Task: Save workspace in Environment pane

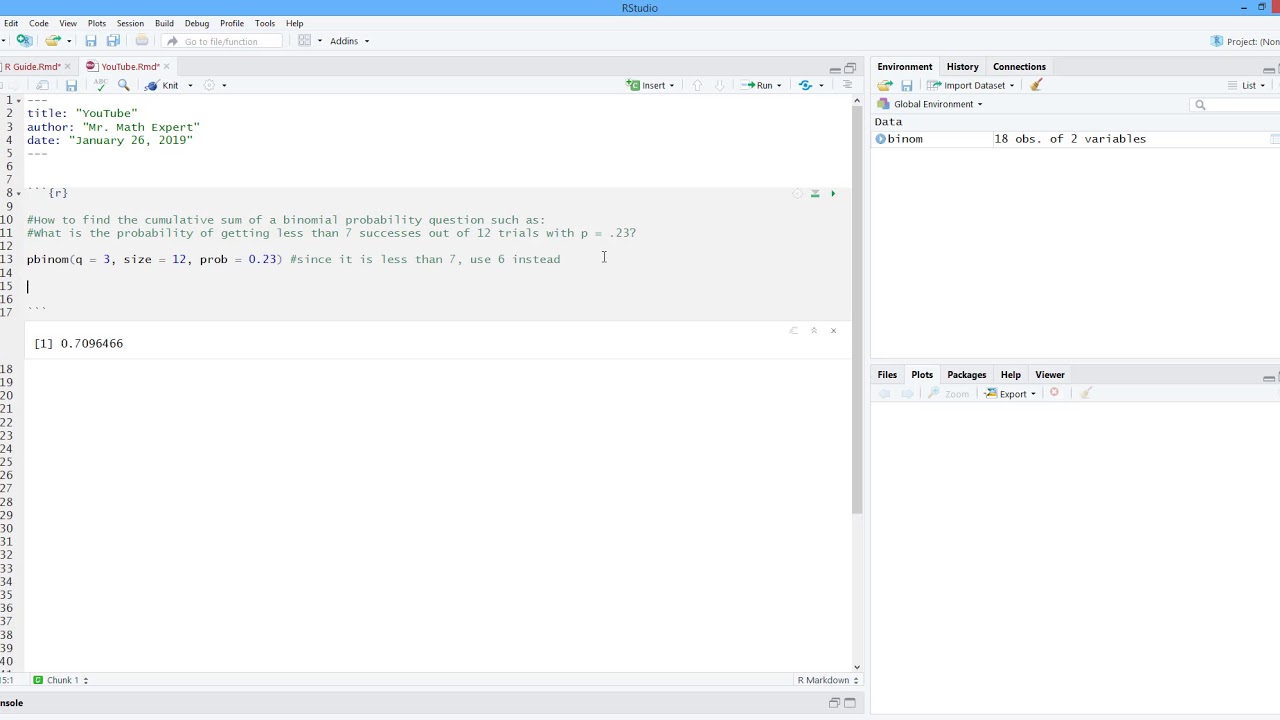Action: 907,85
